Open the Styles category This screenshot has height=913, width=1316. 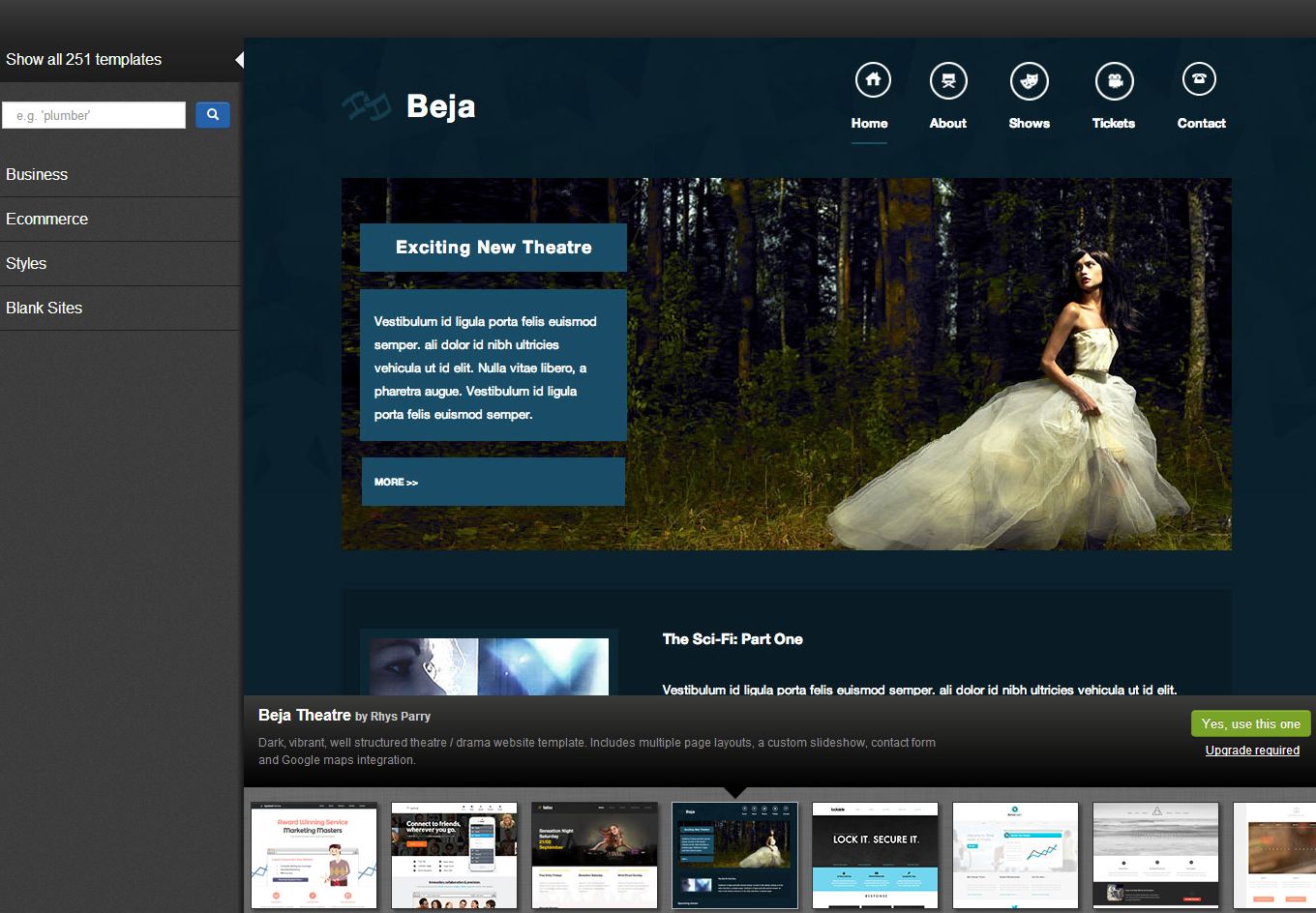click(26, 264)
